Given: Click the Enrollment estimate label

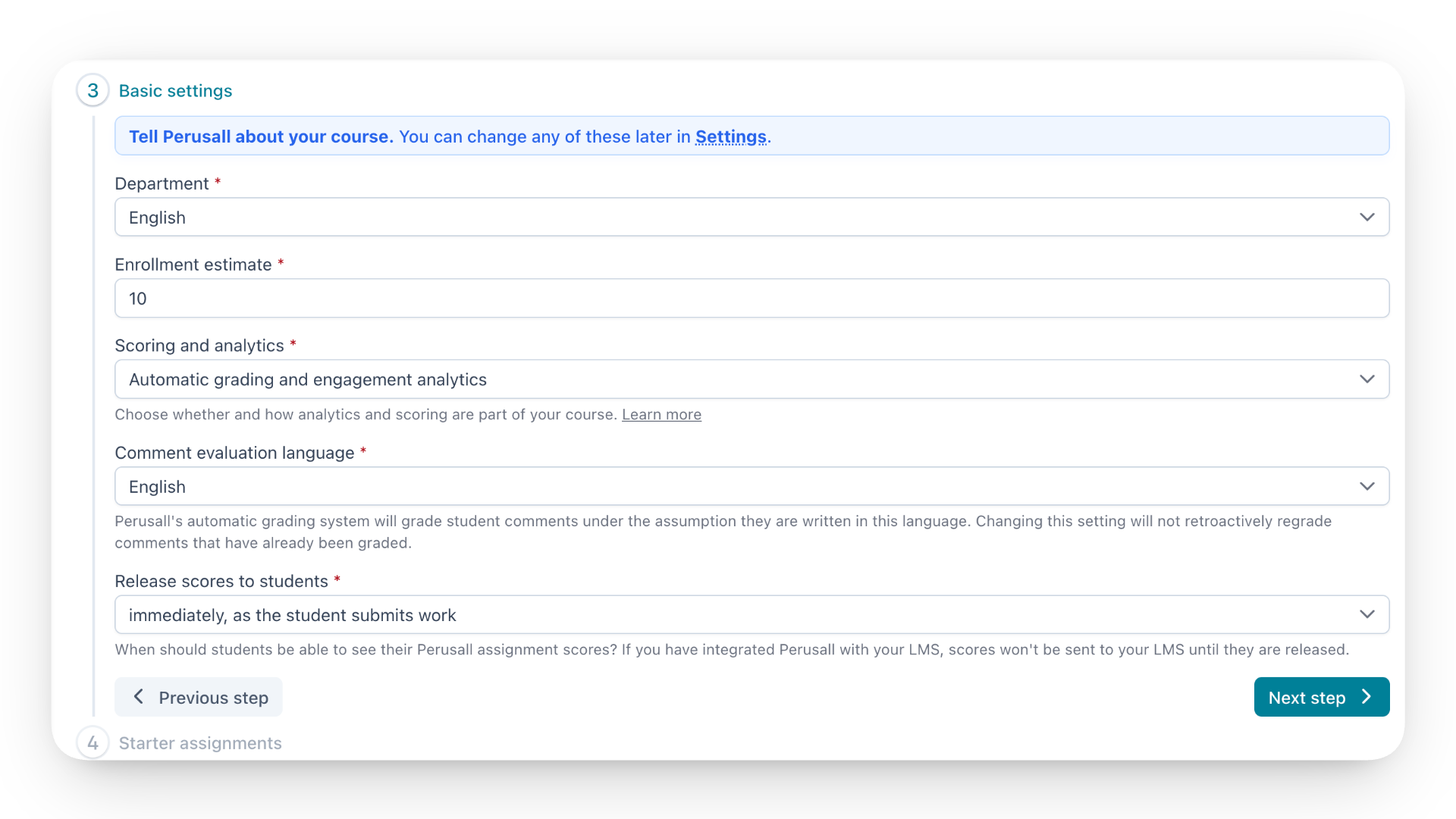Looking at the screenshot, I should pyautogui.click(x=193, y=265).
